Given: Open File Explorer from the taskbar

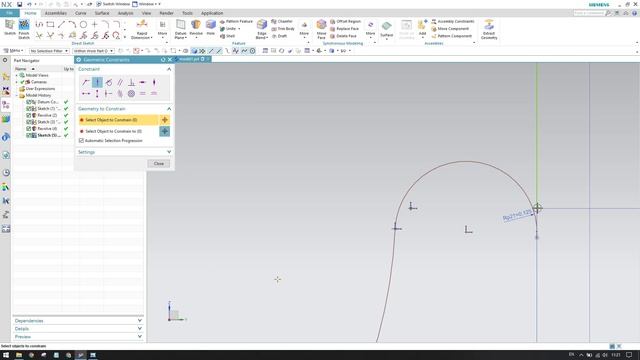Looking at the screenshot, I should point(19,355).
